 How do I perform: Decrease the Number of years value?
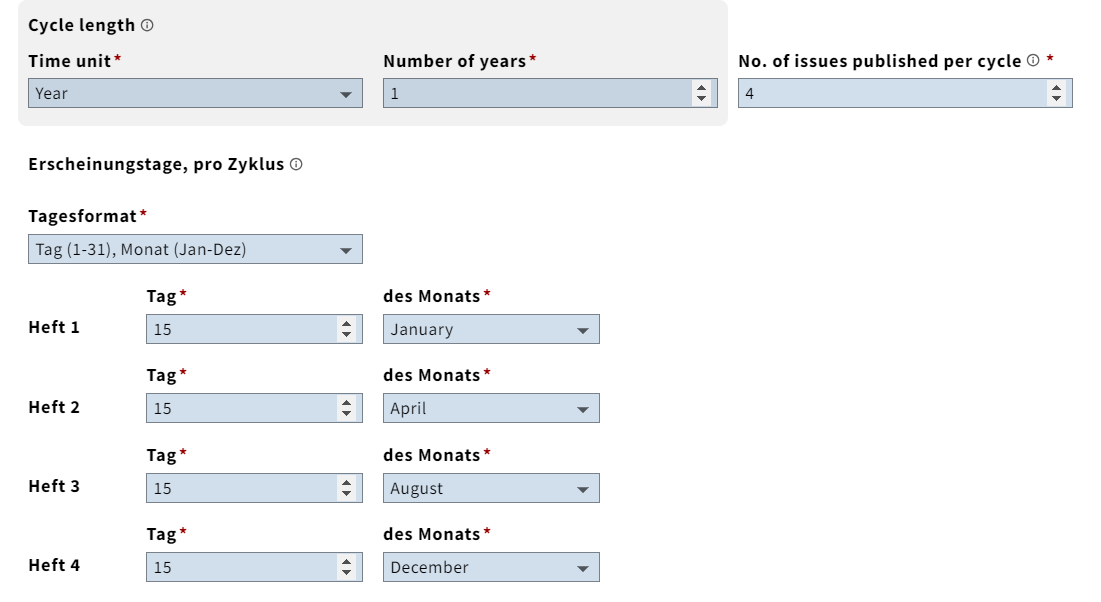click(701, 99)
